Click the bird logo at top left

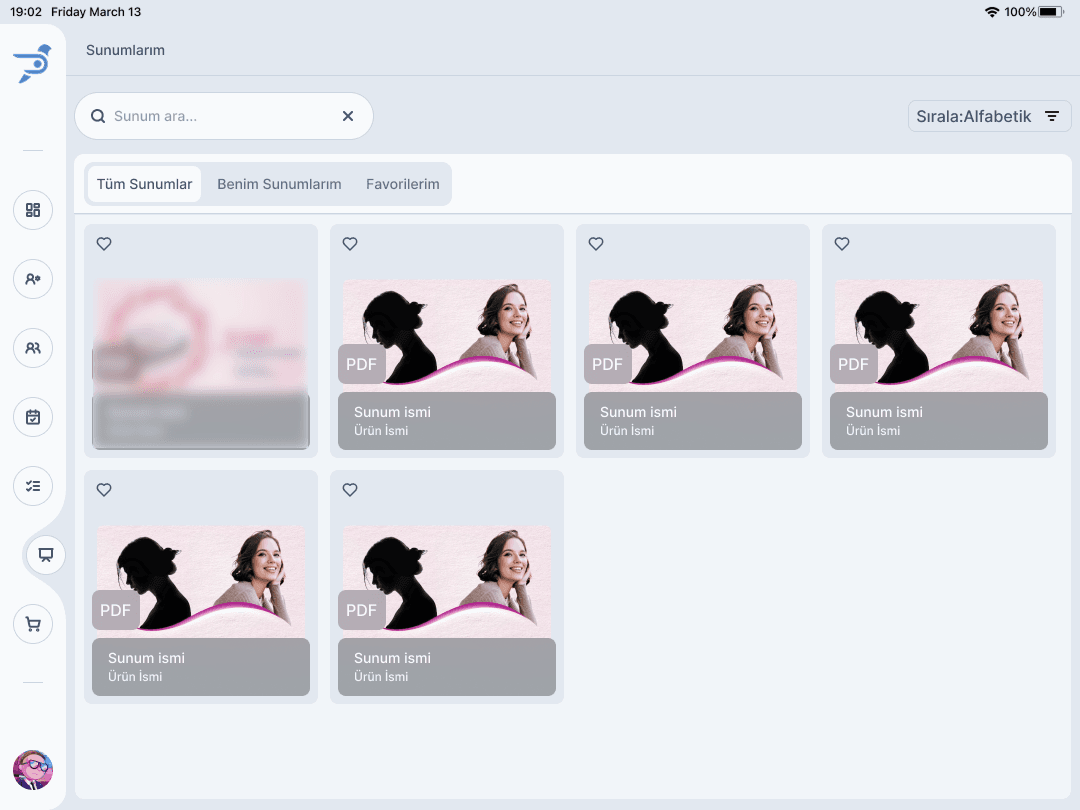[32, 64]
